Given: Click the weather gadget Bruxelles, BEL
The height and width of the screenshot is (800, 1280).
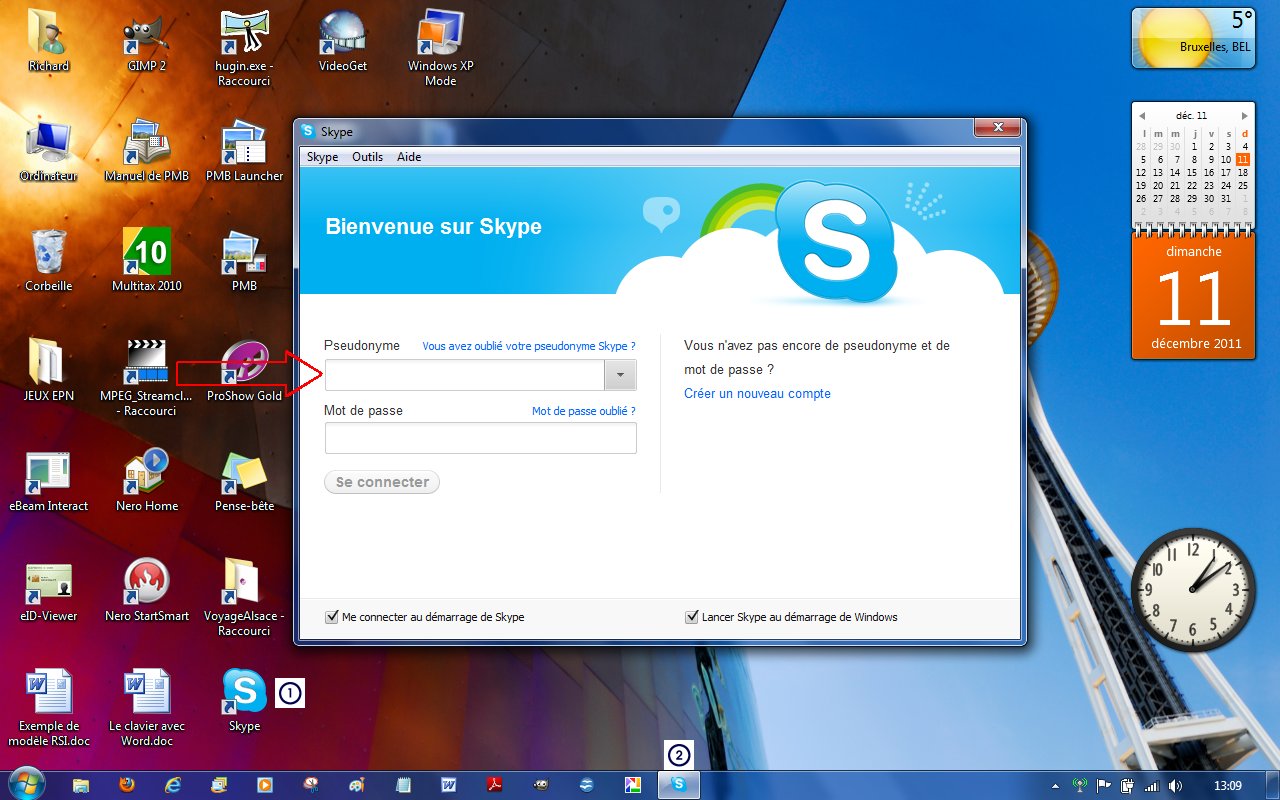Looking at the screenshot, I should [x=1193, y=38].
